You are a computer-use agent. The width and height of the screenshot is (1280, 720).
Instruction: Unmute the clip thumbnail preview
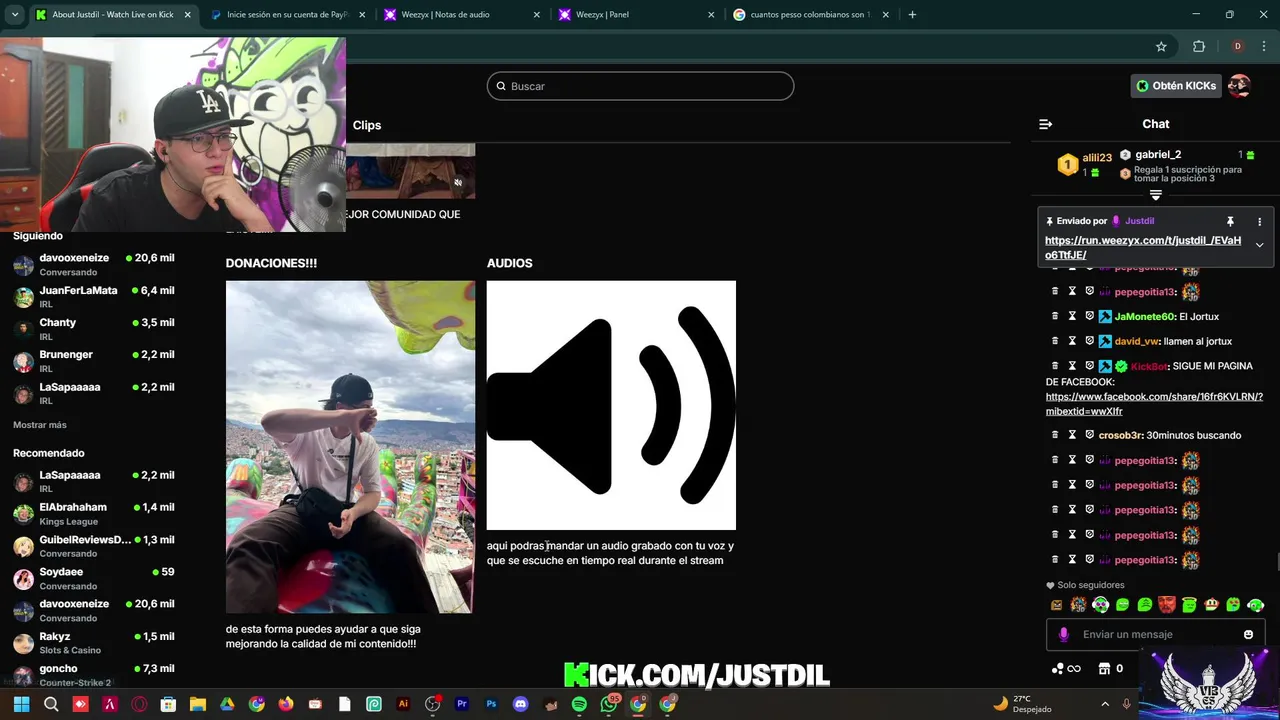click(x=458, y=183)
